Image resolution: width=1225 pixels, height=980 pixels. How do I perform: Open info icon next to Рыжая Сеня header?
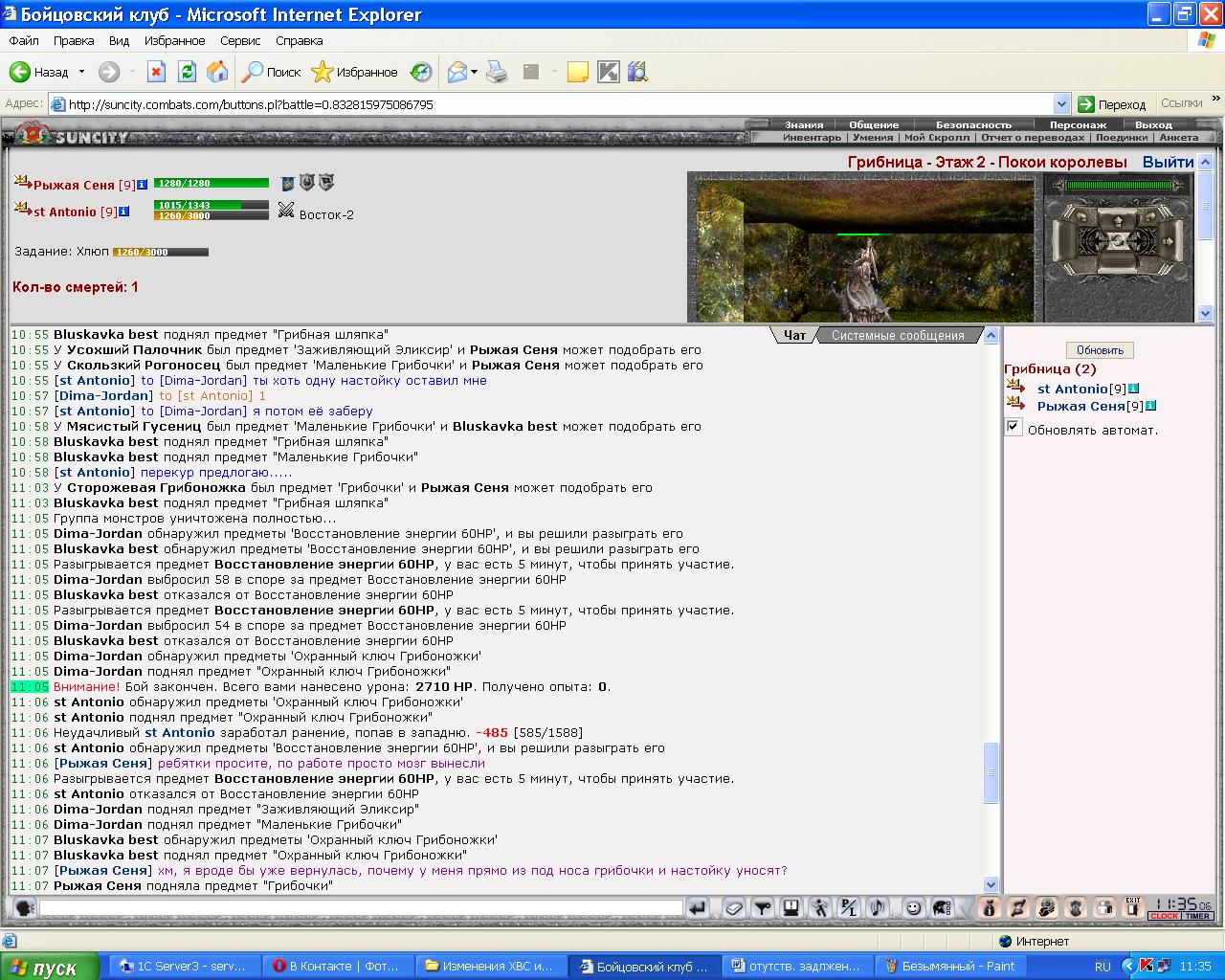coord(142,185)
